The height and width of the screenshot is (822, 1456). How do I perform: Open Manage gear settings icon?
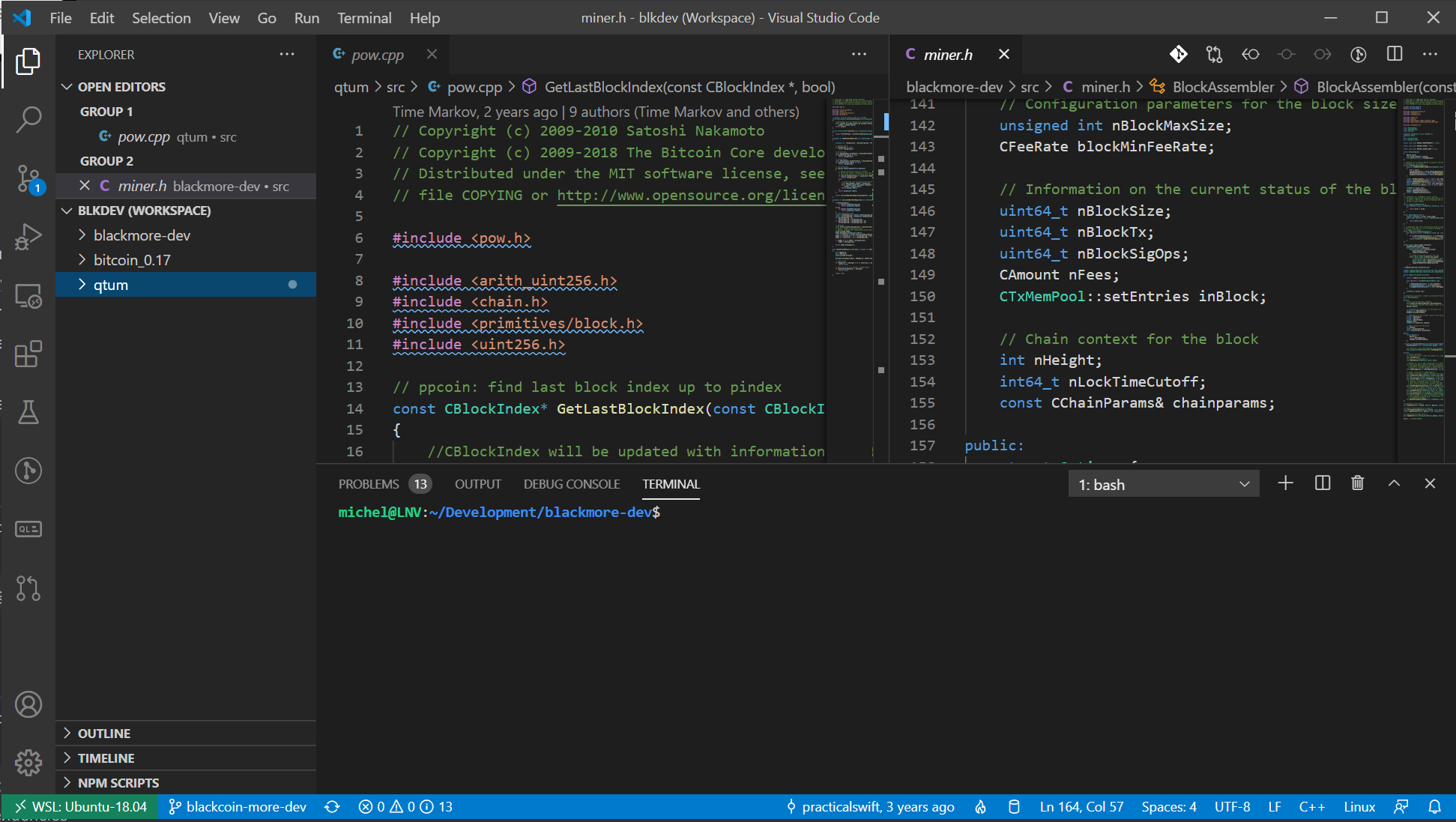(28, 763)
